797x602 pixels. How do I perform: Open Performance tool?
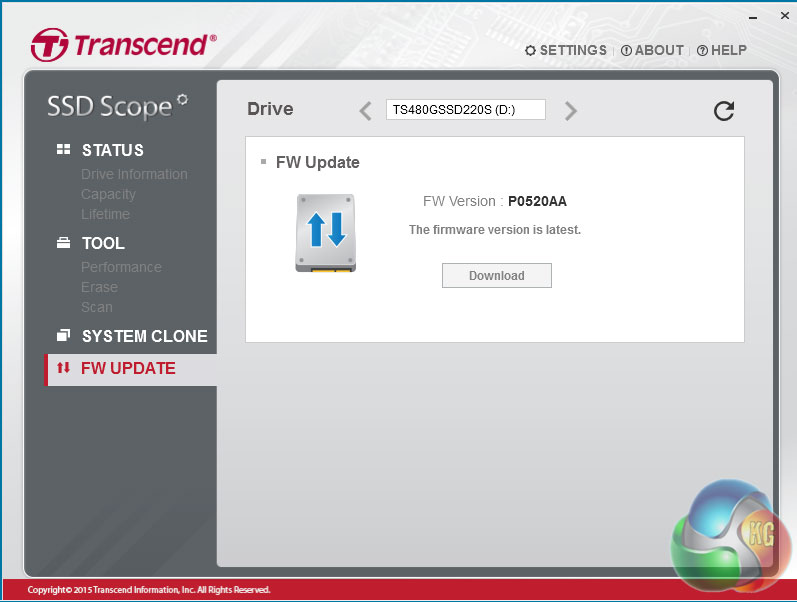pyautogui.click(x=121, y=267)
